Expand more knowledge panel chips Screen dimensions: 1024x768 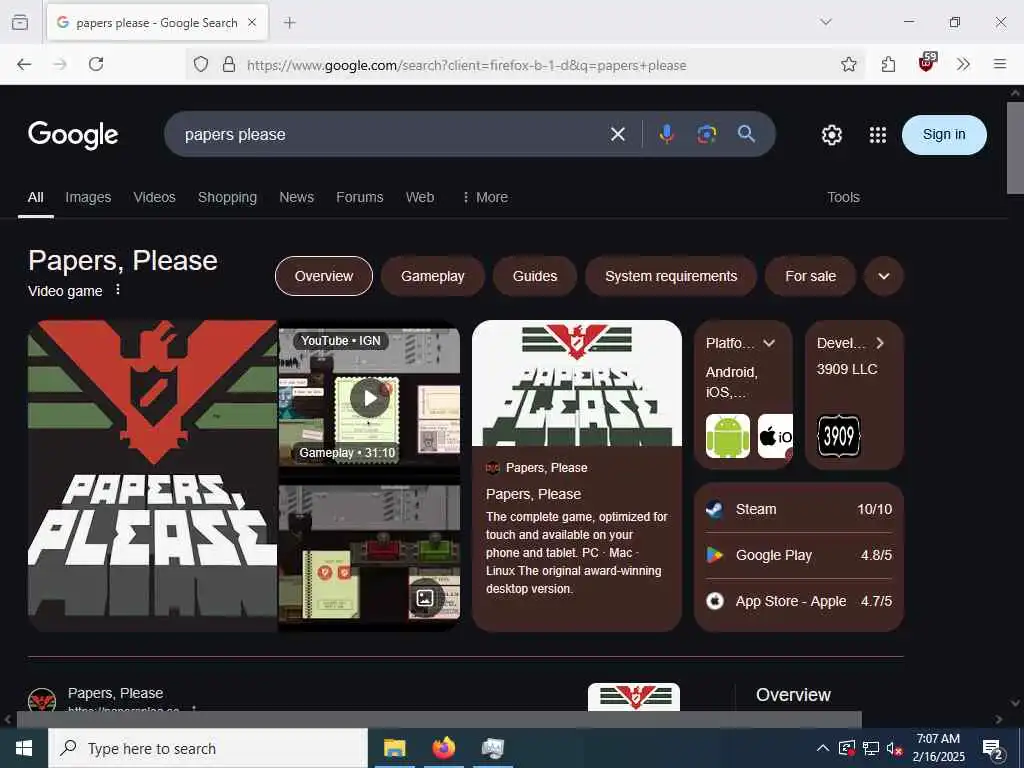(x=884, y=276)
